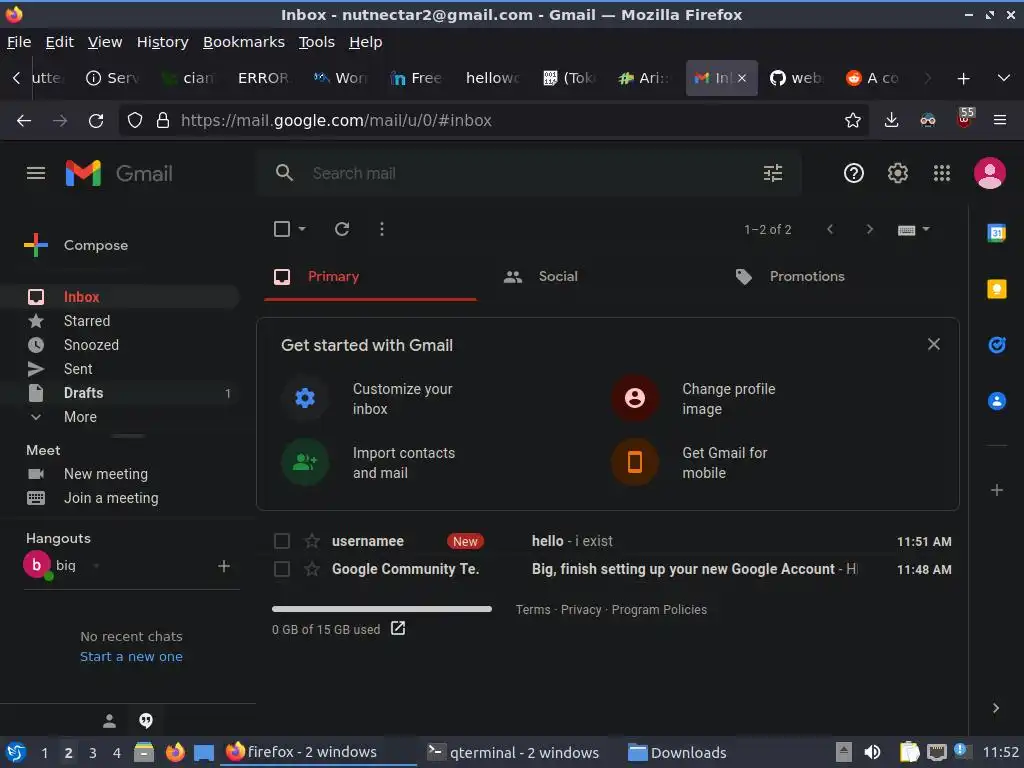Open Gmail main menu hamburger icon

pyautogui.click(x=36, y=173)
